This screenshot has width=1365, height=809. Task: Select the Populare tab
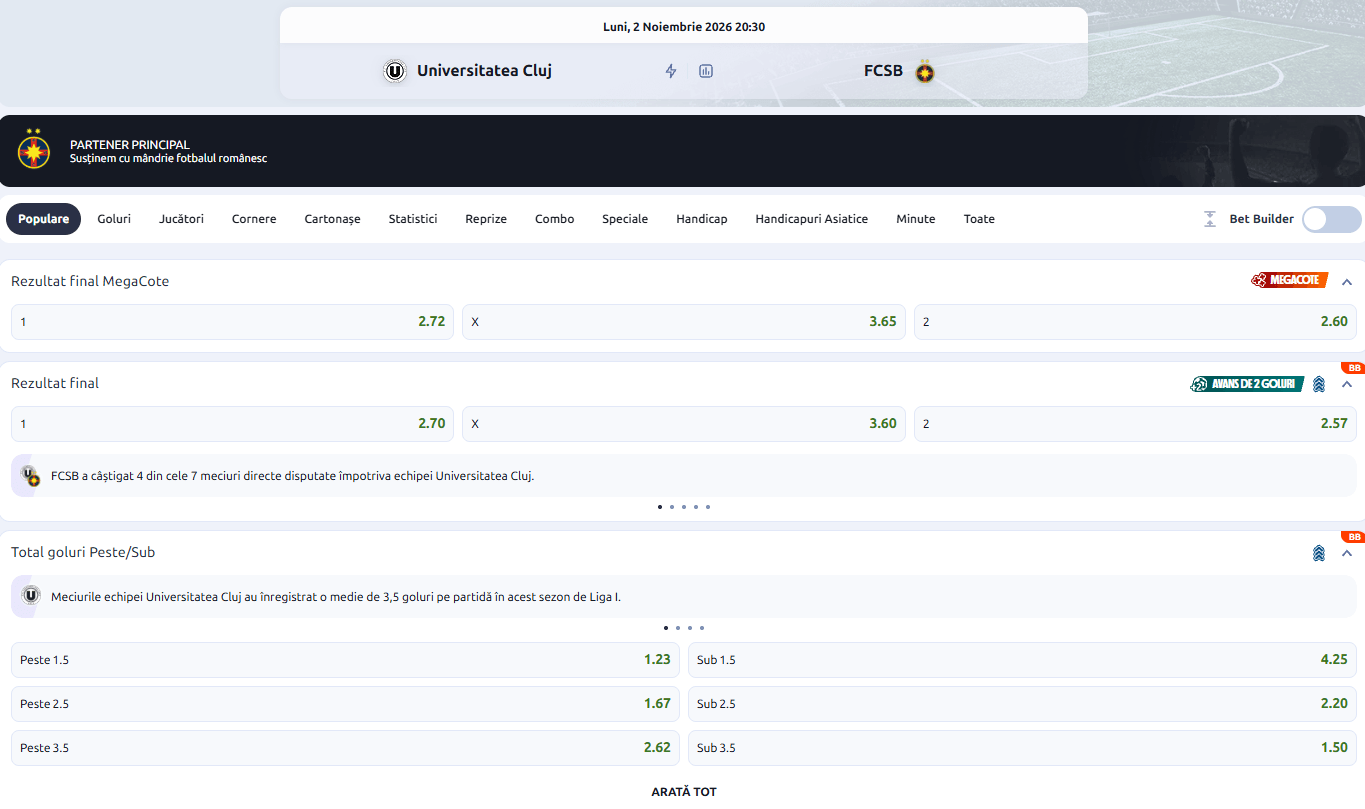coord(43,219)
